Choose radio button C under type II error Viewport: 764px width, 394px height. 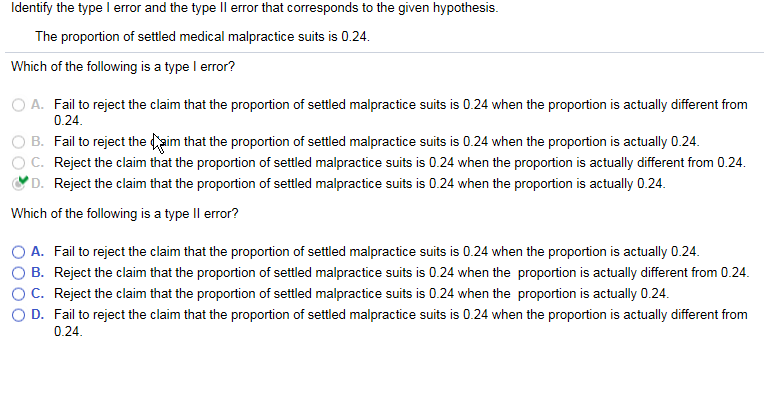19,294
